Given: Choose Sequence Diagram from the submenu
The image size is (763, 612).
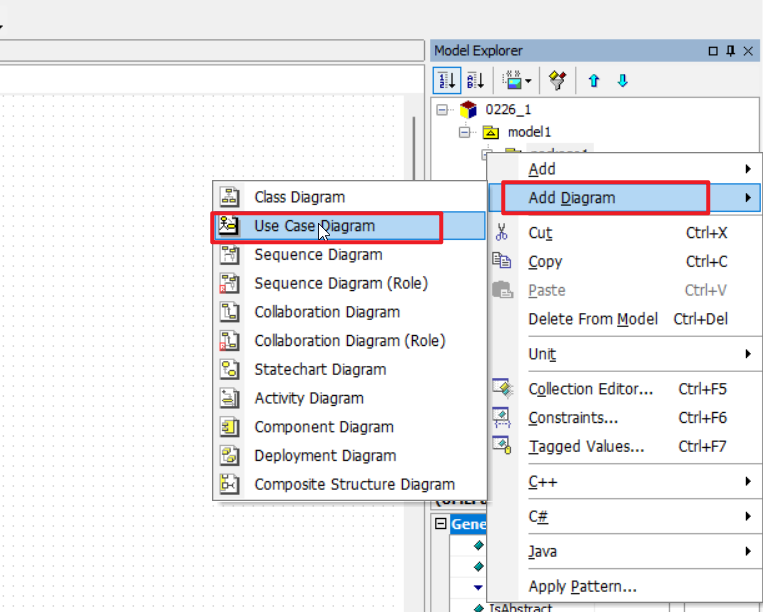Looking at the screenshot, I should 349,254.
